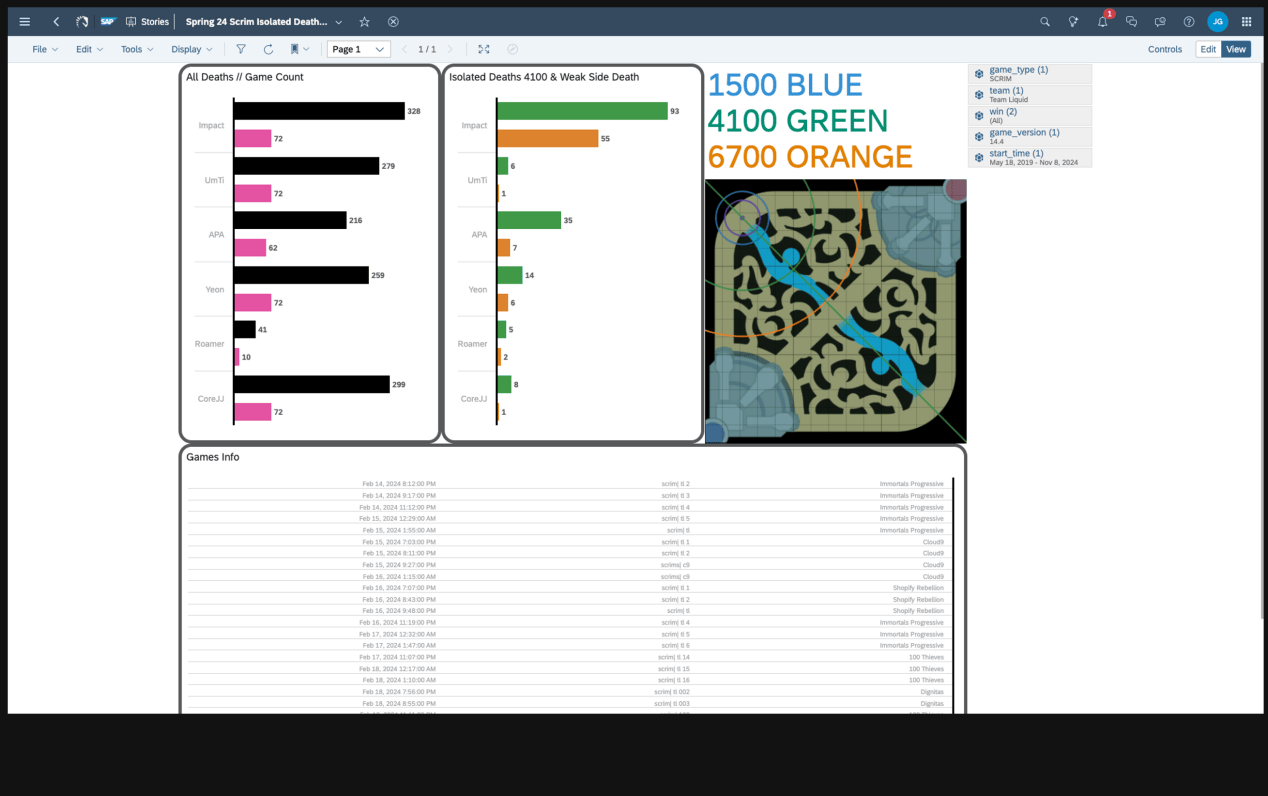
Task: Open the help question mark icon
Action: click(x=1188, y=21)
